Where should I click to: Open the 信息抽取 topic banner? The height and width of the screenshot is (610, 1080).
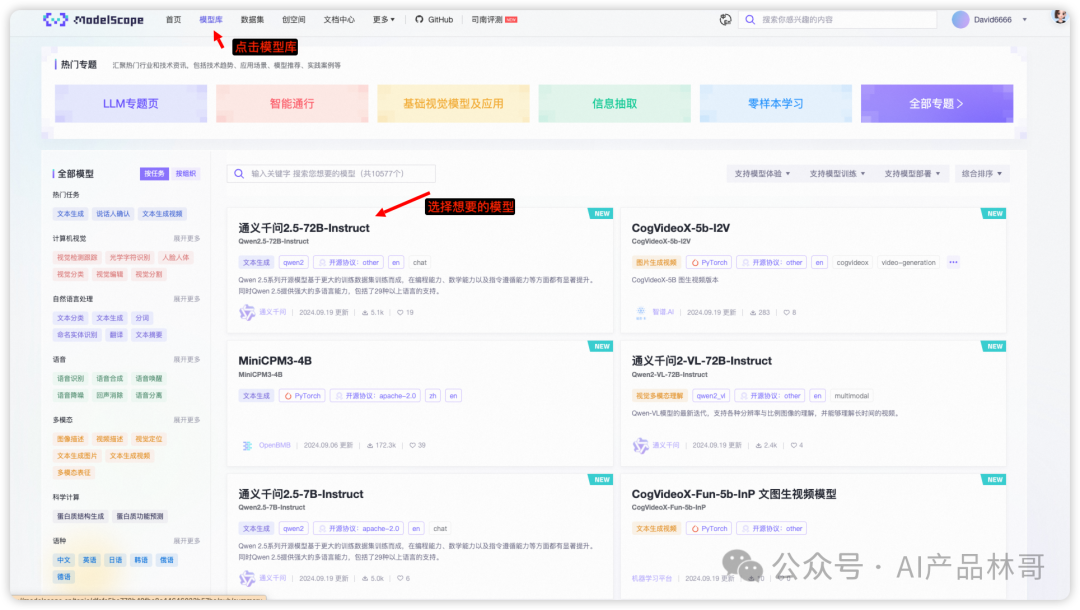click(614, 104)
